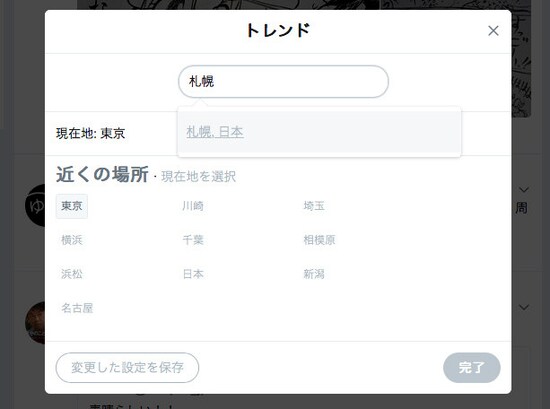Click the 完了 button
Viewport: 550px width, 409px height.
click(472, 368)
